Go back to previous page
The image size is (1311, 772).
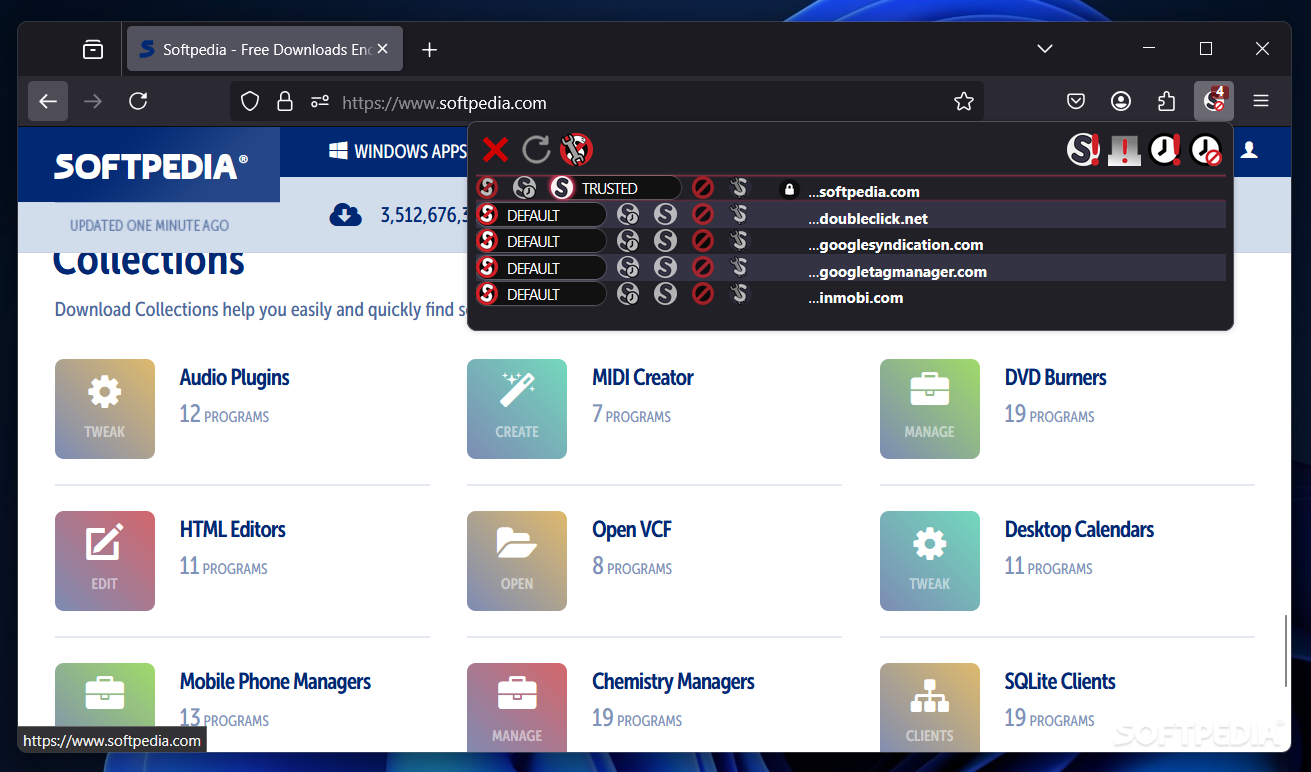tap(48, 101)
